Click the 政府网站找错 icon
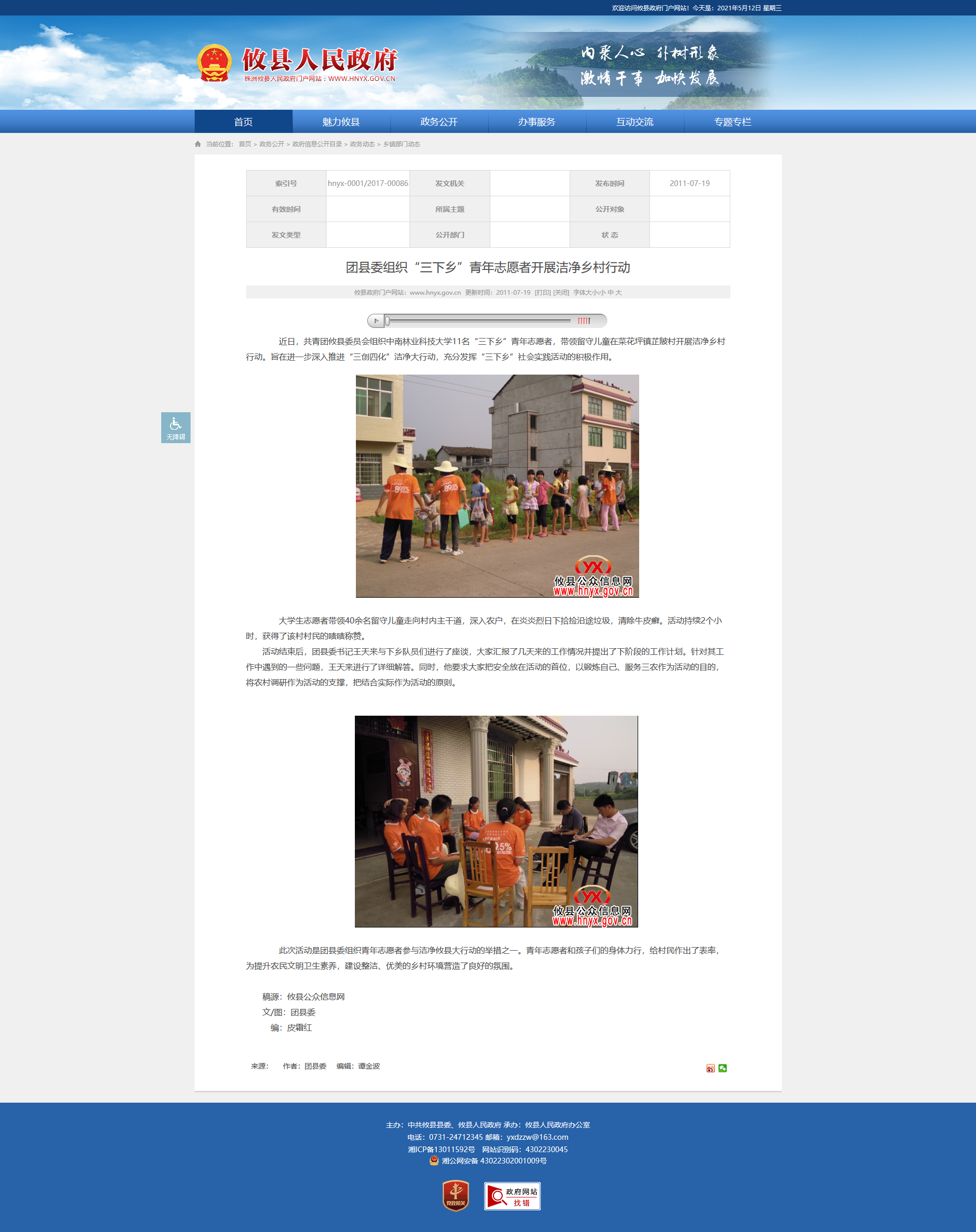 (512, 1196)
